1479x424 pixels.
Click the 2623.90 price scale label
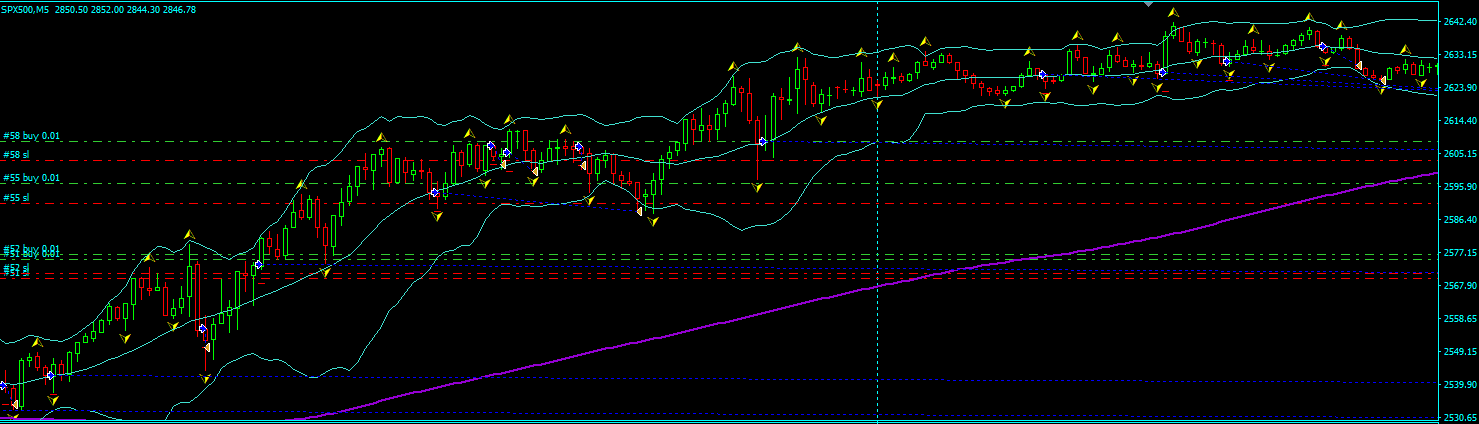1461,87
